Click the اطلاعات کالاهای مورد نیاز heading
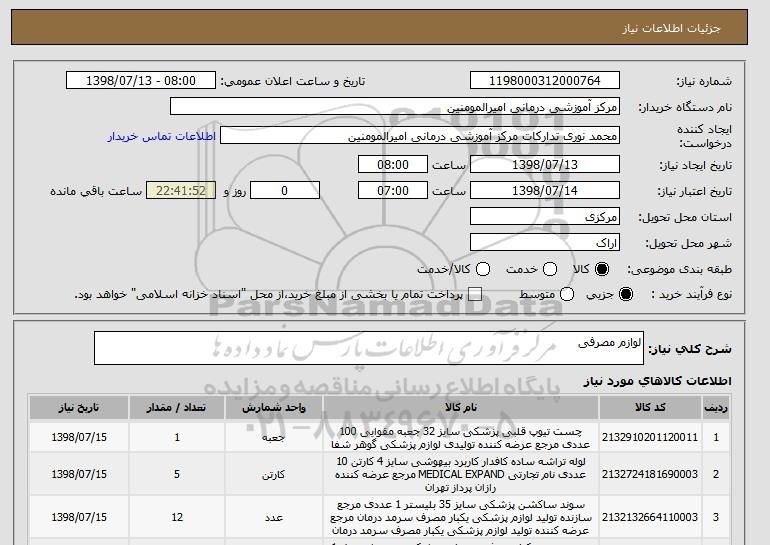This screenshot has height=545, width=770. (x=657, y=381)
